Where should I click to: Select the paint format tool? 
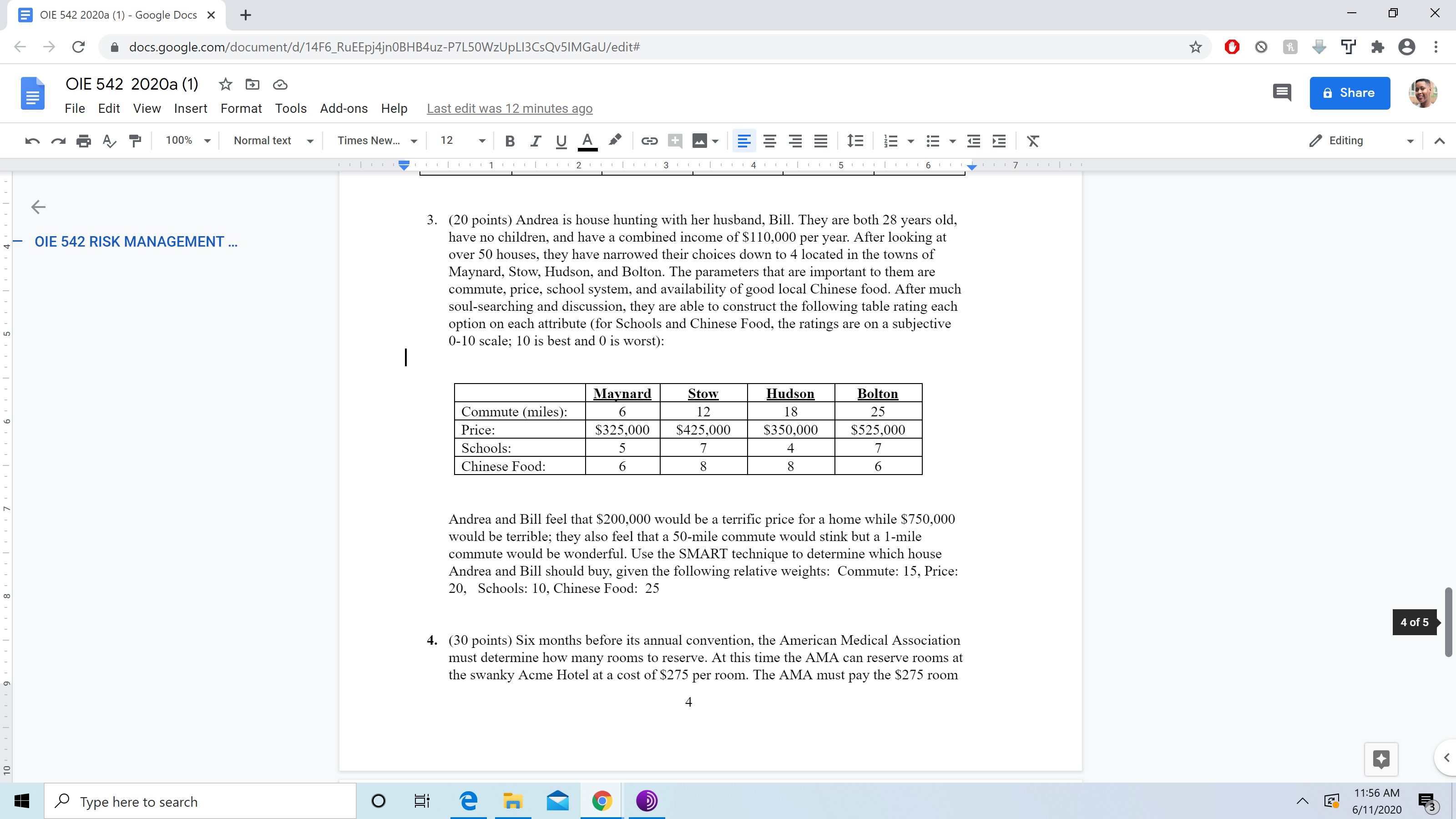pyautogui.click(x=135, y=141)
